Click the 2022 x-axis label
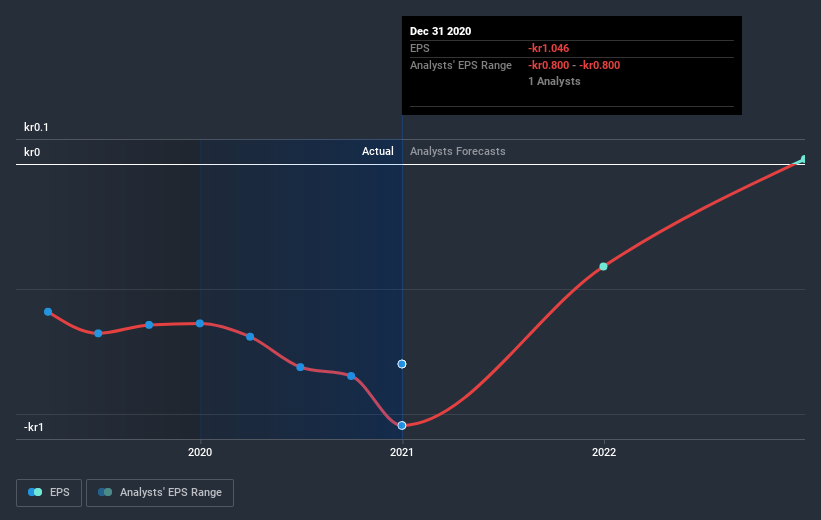This screenshot has width=821, height=520. [x=604, y=452]
